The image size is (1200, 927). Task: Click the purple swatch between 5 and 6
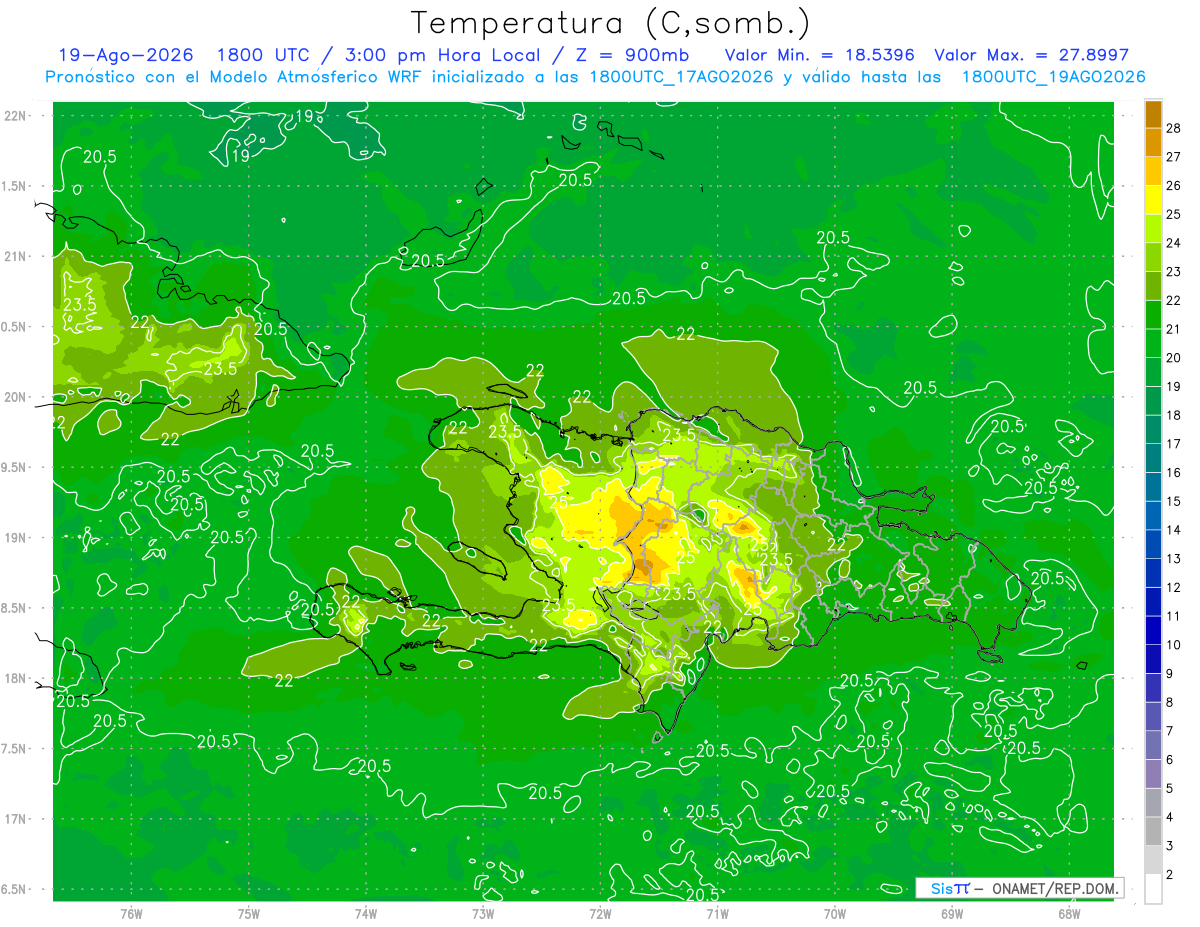[1153, 774]
